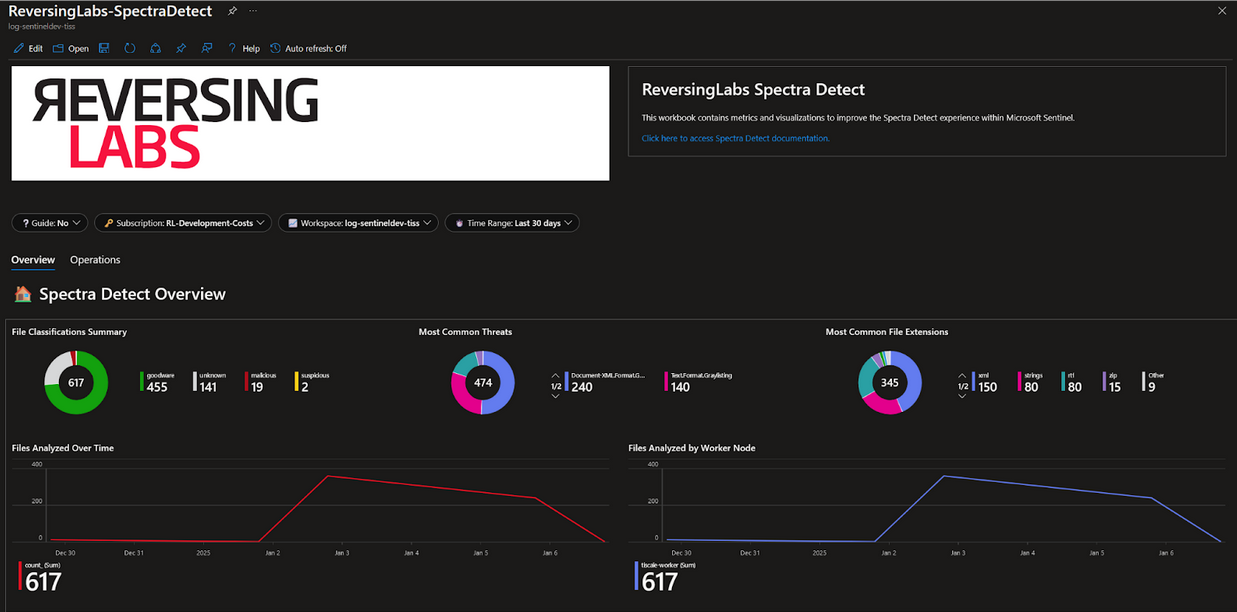Image resolution: width=1237 pixels, height=612 pixels.
Task: Switch to the Operations tab
Action: click(95, 260)
